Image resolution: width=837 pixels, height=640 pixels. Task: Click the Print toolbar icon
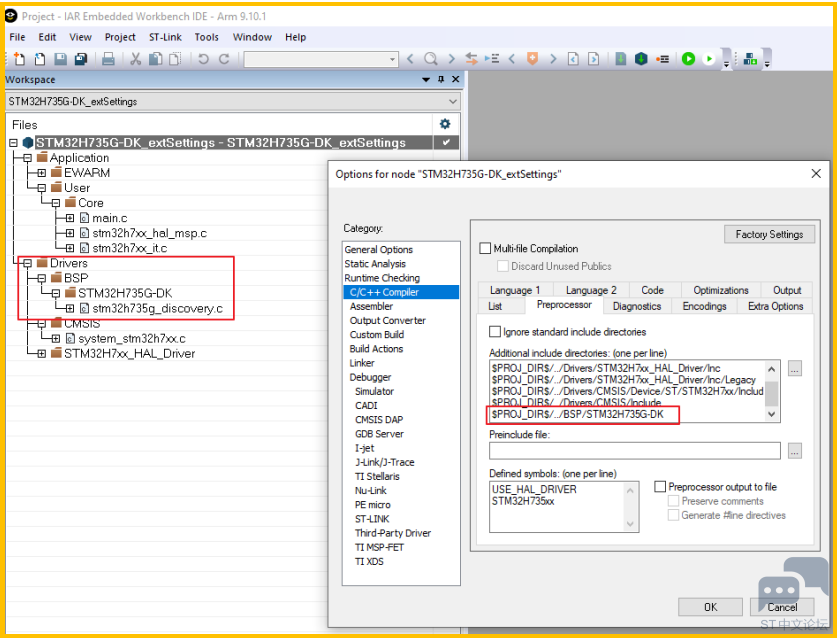(x=108, y=59)
